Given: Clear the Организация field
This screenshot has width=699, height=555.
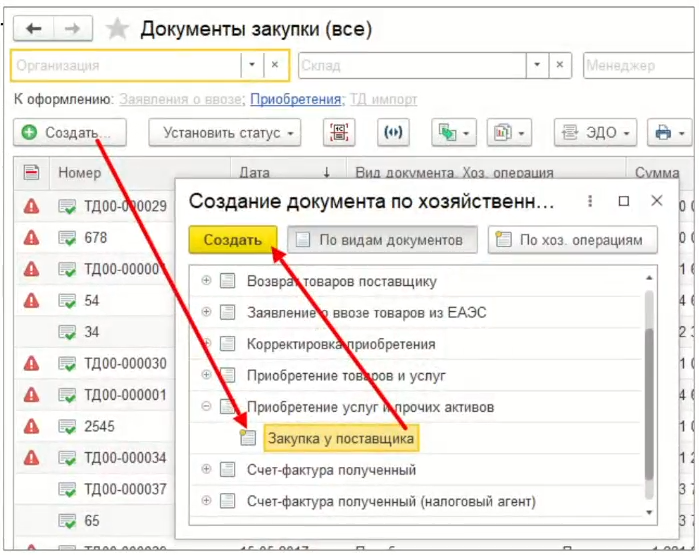Looking at the screenshot, I should [x=275, y=65].
